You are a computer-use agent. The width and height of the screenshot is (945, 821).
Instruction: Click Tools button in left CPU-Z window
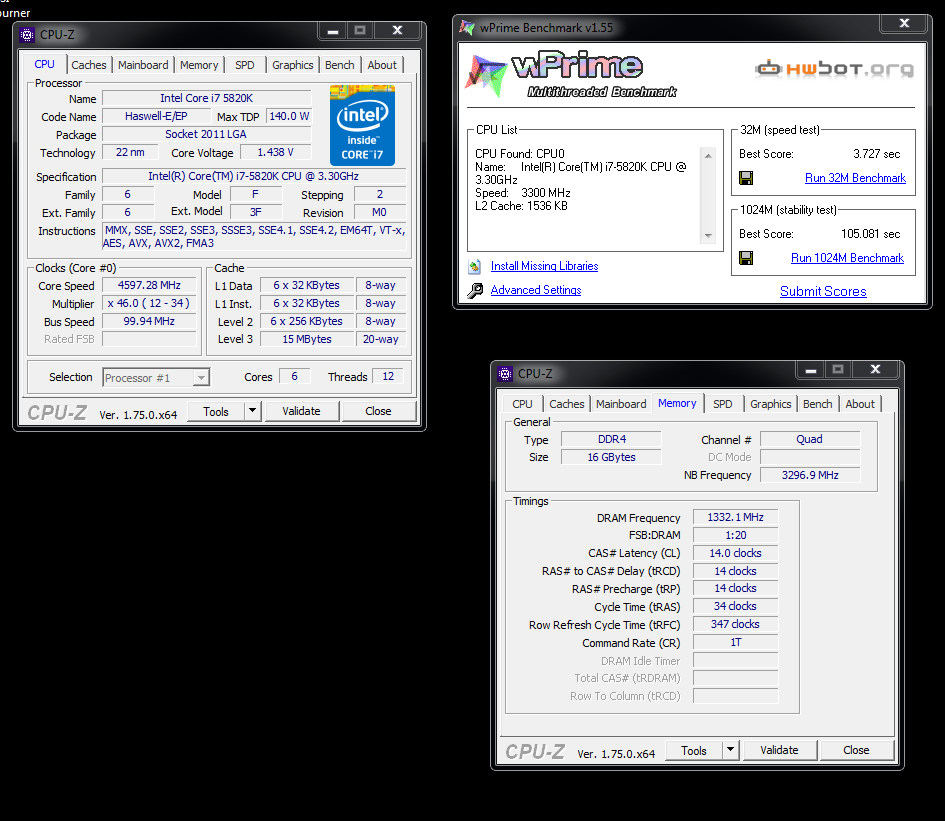coord(216,411)
